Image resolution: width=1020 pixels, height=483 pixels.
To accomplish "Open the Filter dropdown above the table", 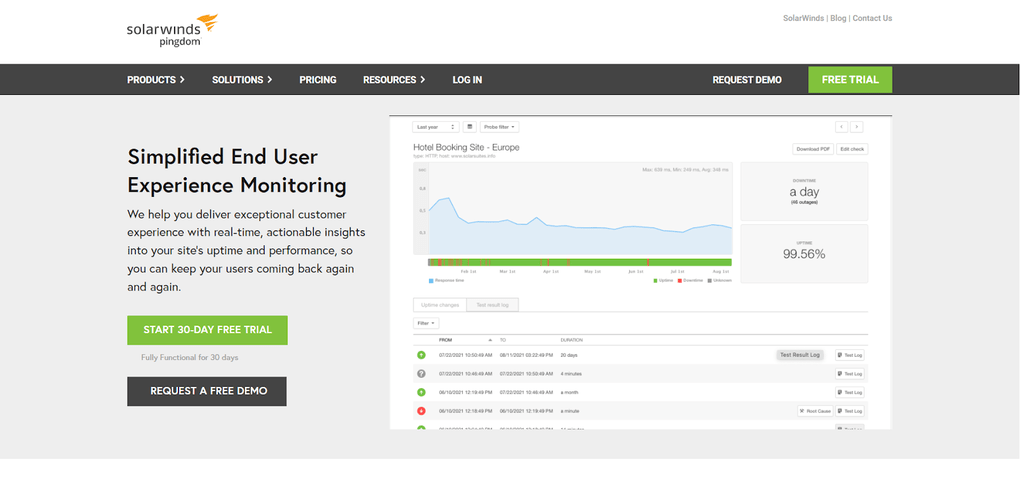I will (426, 323).
